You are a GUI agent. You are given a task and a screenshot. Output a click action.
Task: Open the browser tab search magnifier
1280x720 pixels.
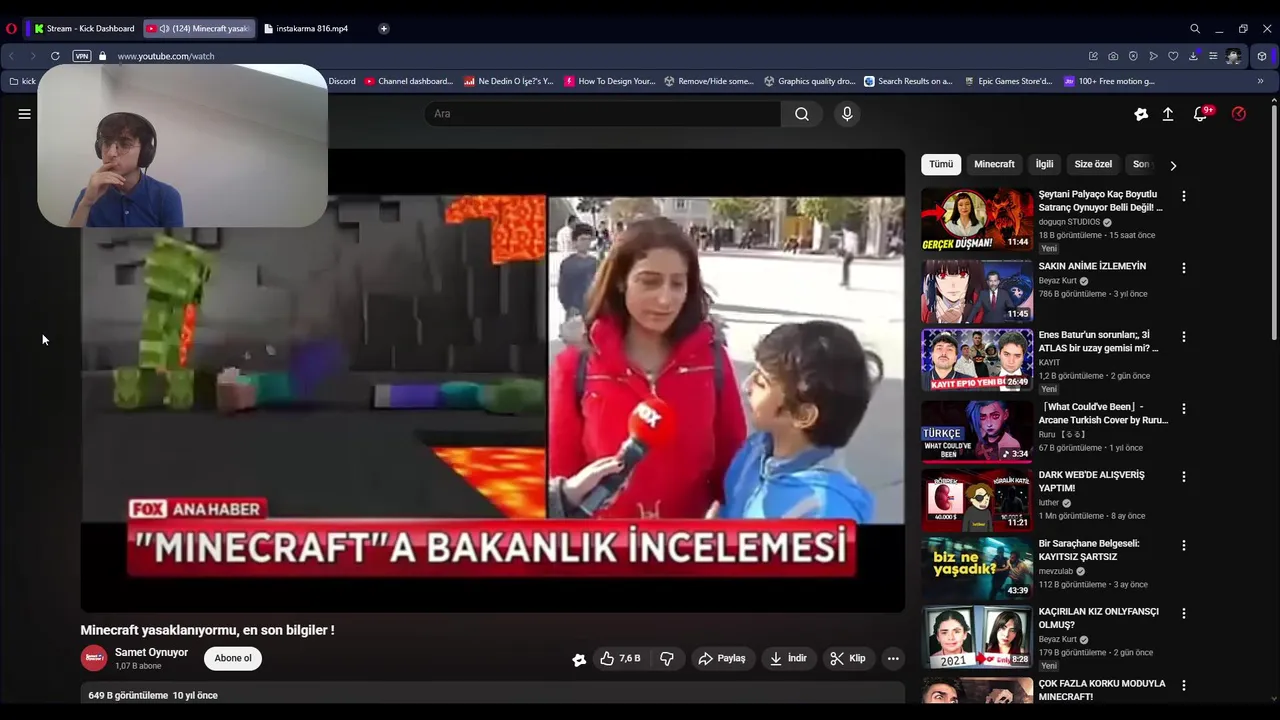coord(1195,29)
